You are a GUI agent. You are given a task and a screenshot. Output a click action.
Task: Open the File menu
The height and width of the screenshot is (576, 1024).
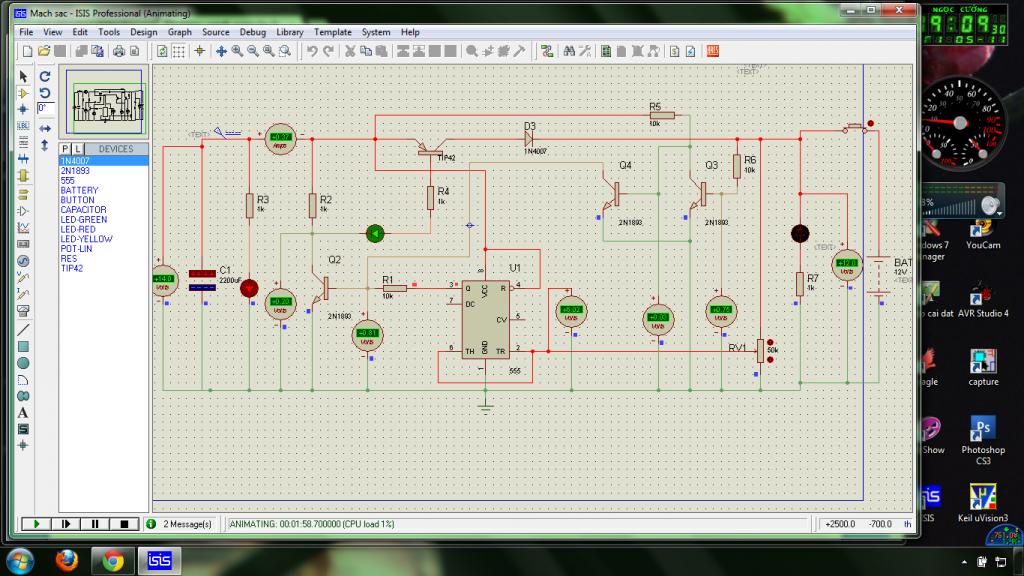pos(26,32)
